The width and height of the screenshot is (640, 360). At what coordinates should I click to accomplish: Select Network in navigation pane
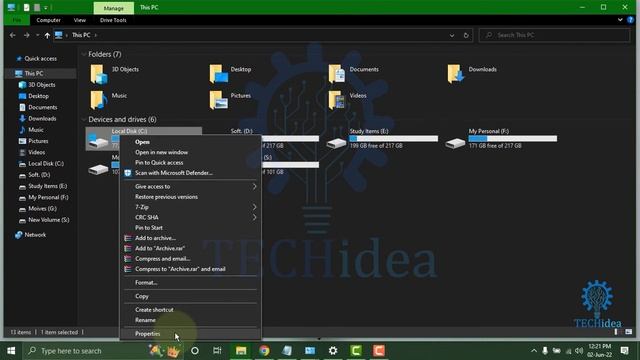click(x=35, y=235)
